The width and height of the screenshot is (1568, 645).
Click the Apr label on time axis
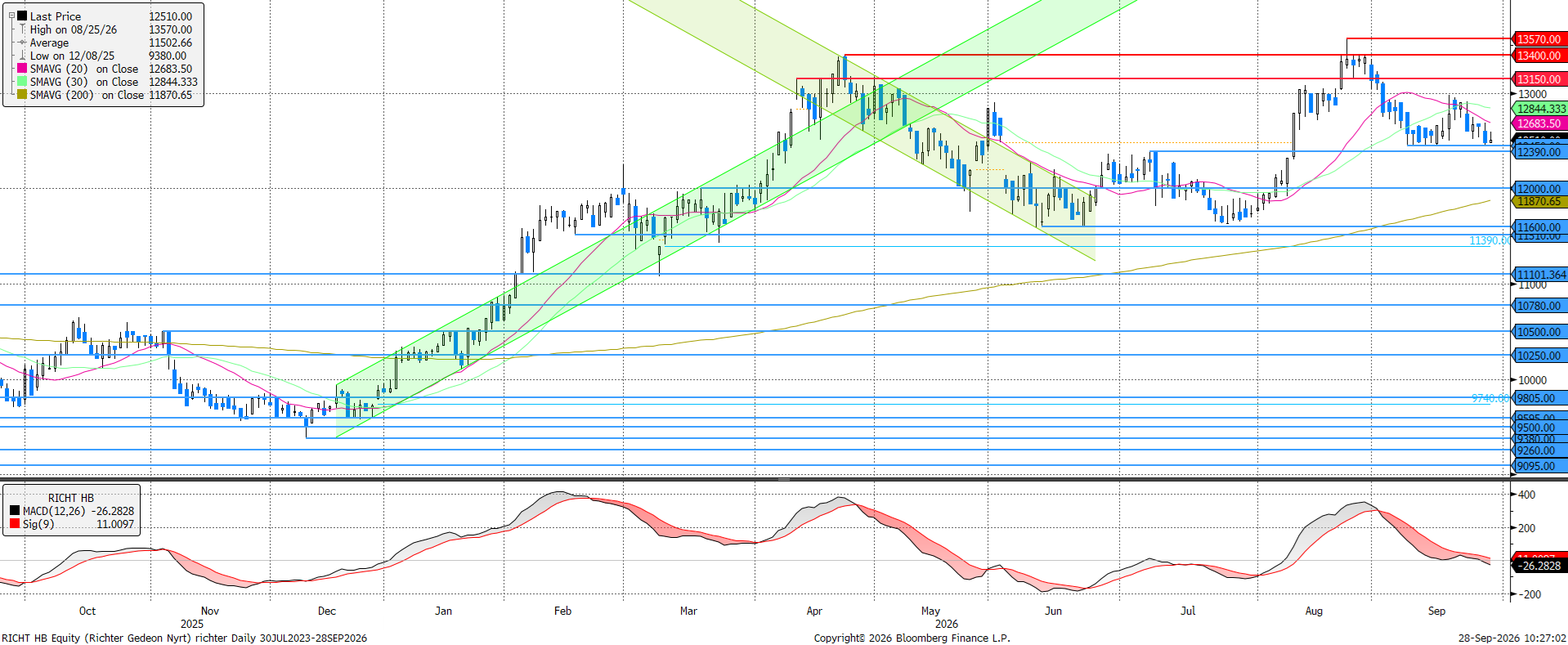(x=814, y=611)
